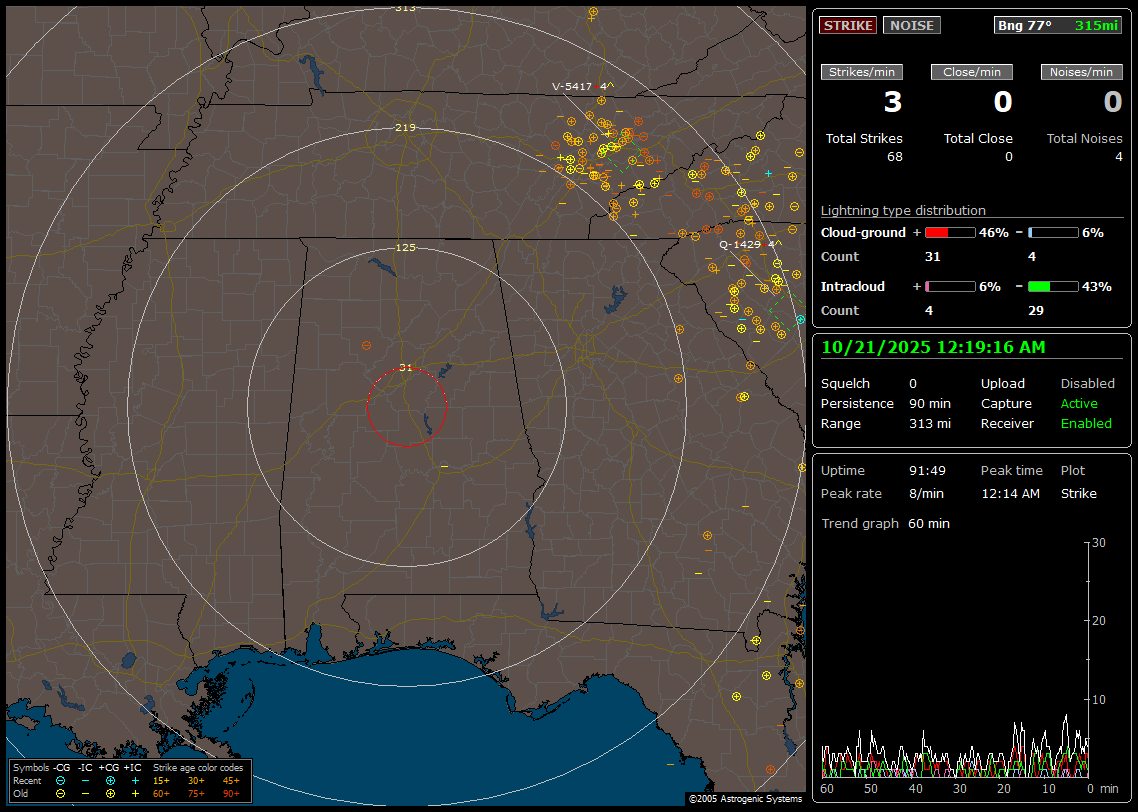
Task: Click the 125 range ring label
Action: 405,247
